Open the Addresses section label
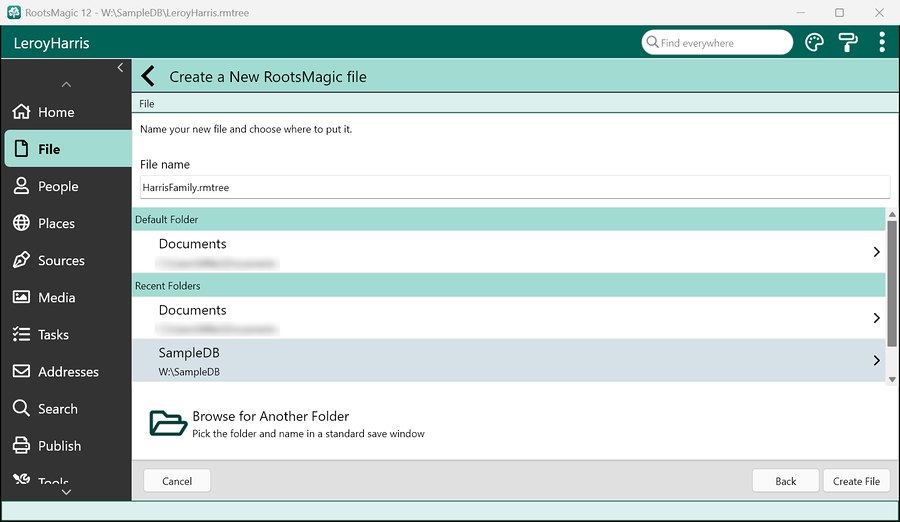The height and width of the screenshot is (522, 900). coord(68,372)
